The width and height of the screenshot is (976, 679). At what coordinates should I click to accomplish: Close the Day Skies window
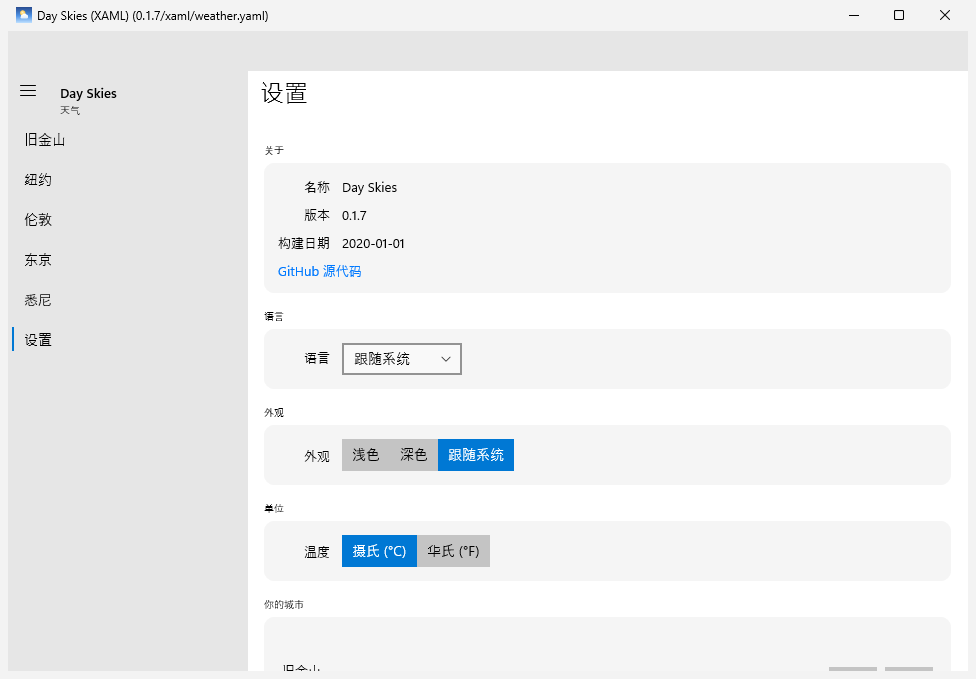(x=945, y=16)
